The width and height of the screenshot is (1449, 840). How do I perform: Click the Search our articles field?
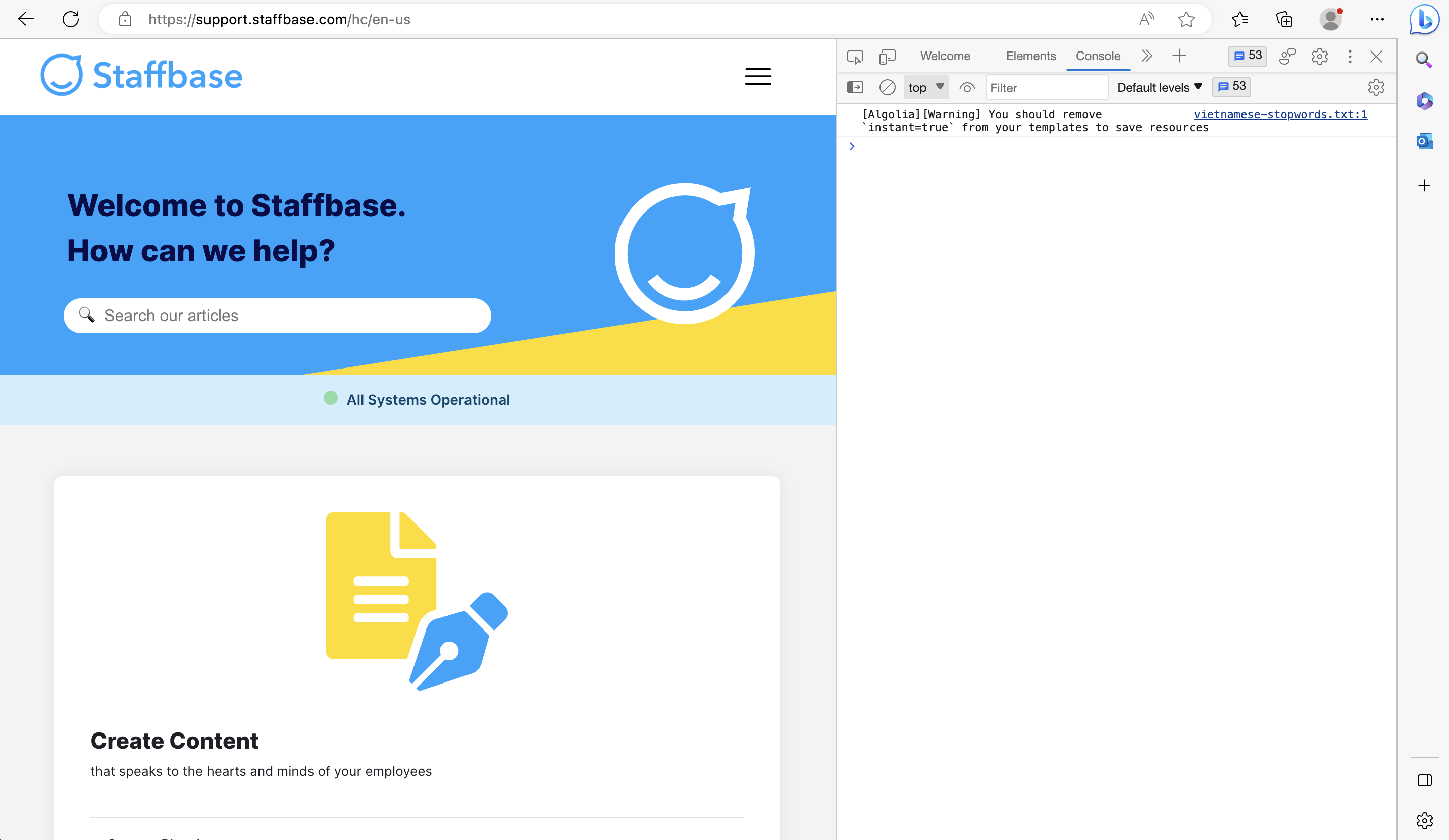[277, 316]
